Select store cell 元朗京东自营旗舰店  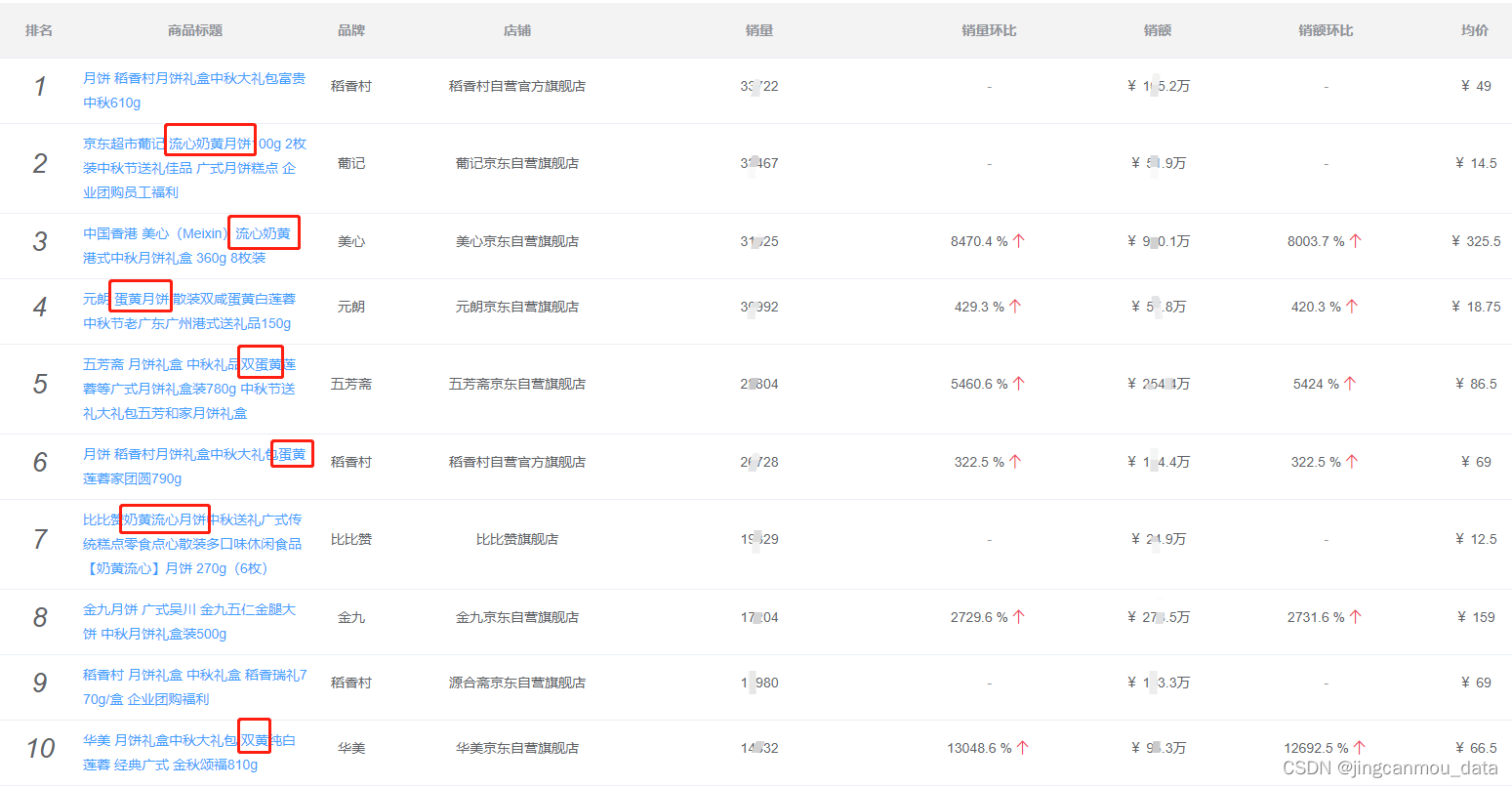517,307
